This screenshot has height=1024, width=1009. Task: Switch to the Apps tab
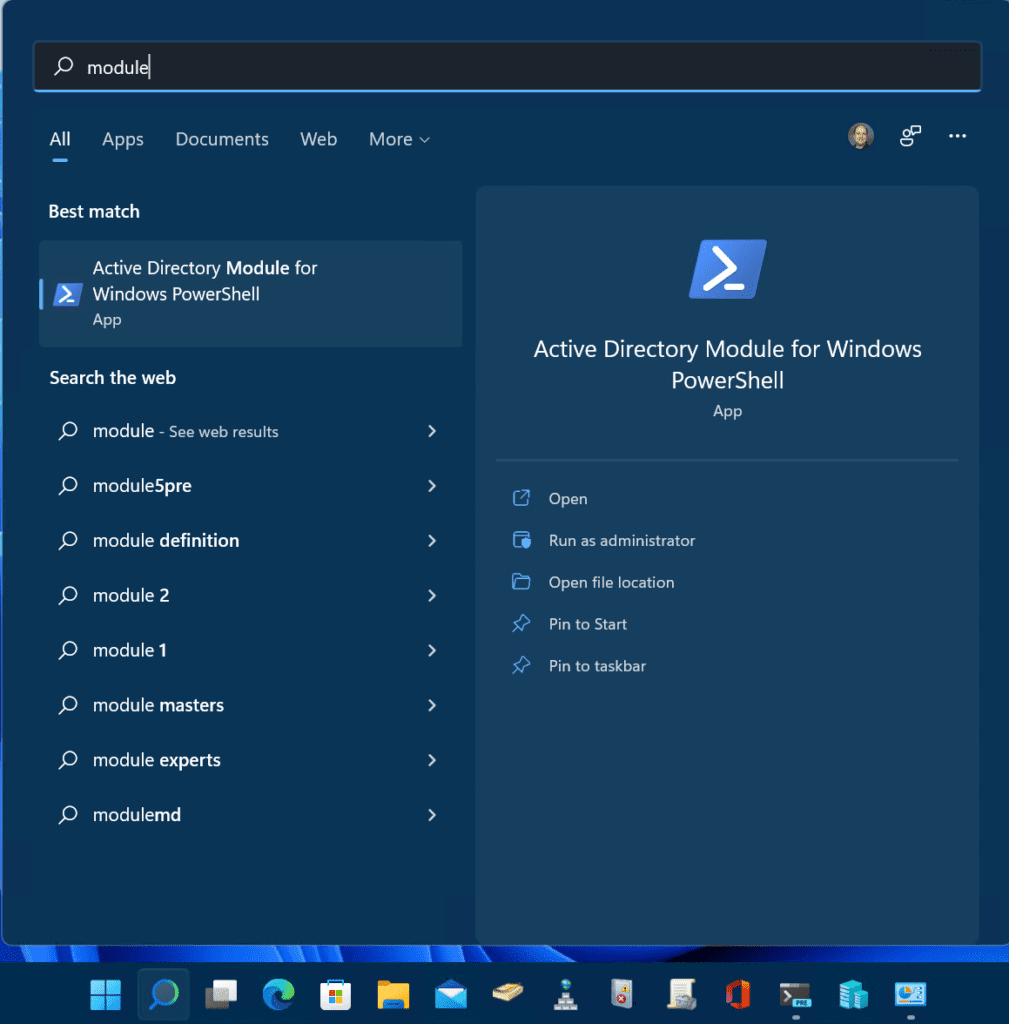click(x=122, y=139)
